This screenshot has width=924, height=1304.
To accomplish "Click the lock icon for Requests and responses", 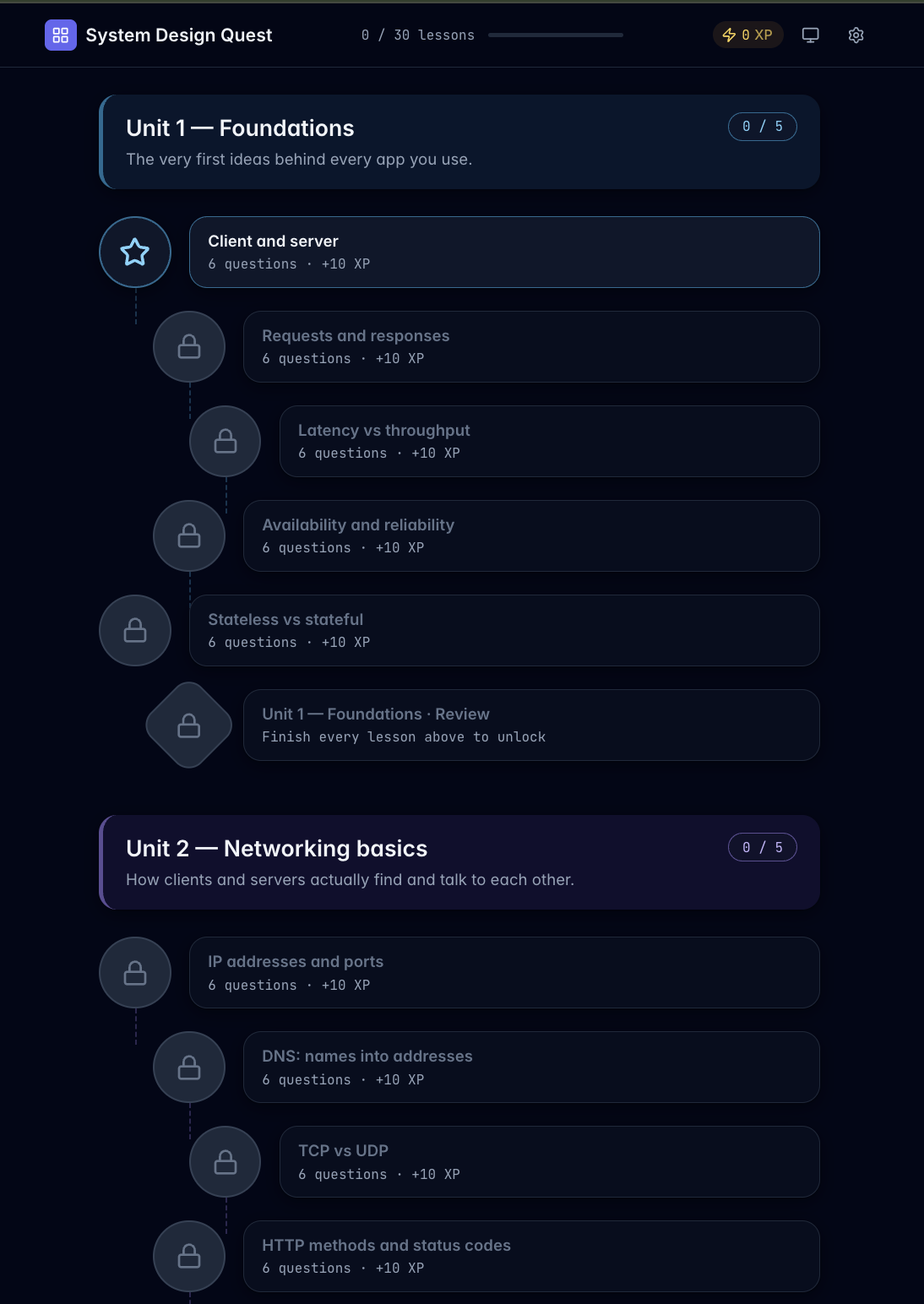I will click(x=188, y=346).
